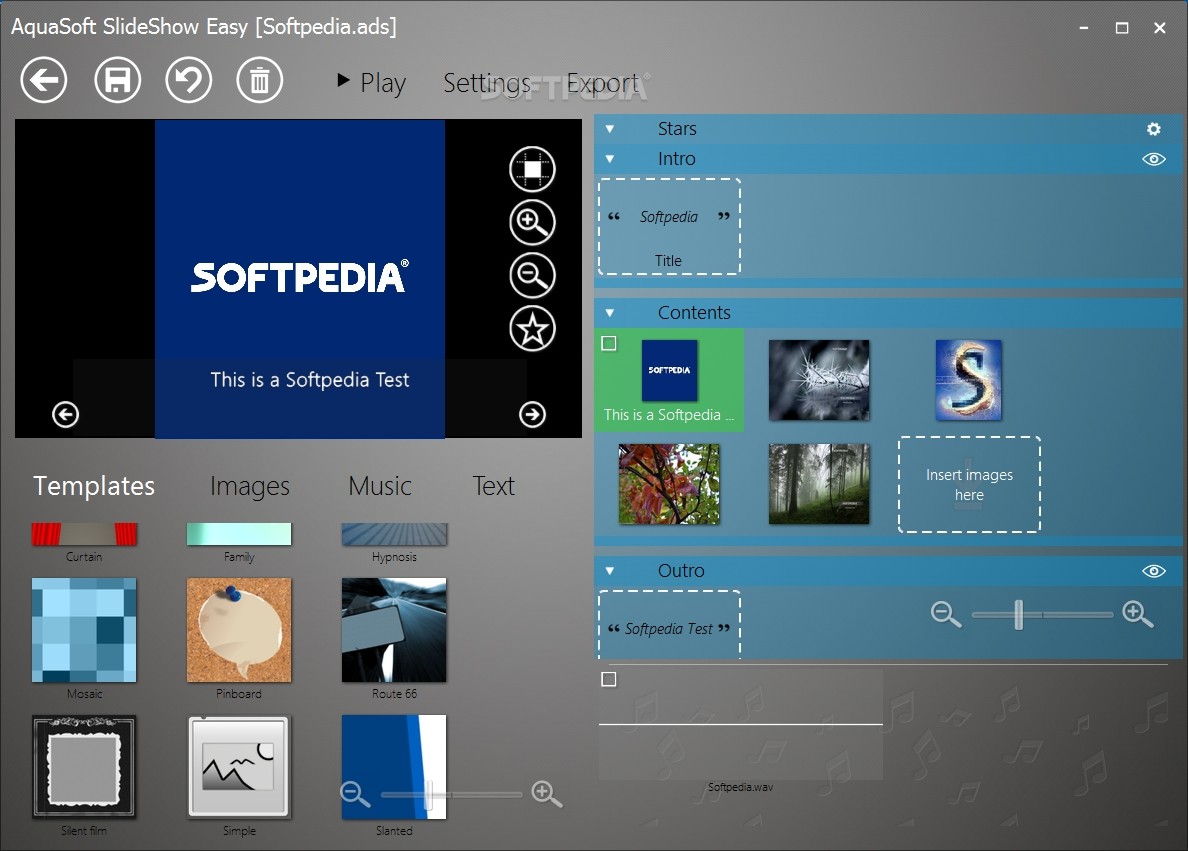Collapse the Stars section arrow
1188x851 pixels.
610,129
